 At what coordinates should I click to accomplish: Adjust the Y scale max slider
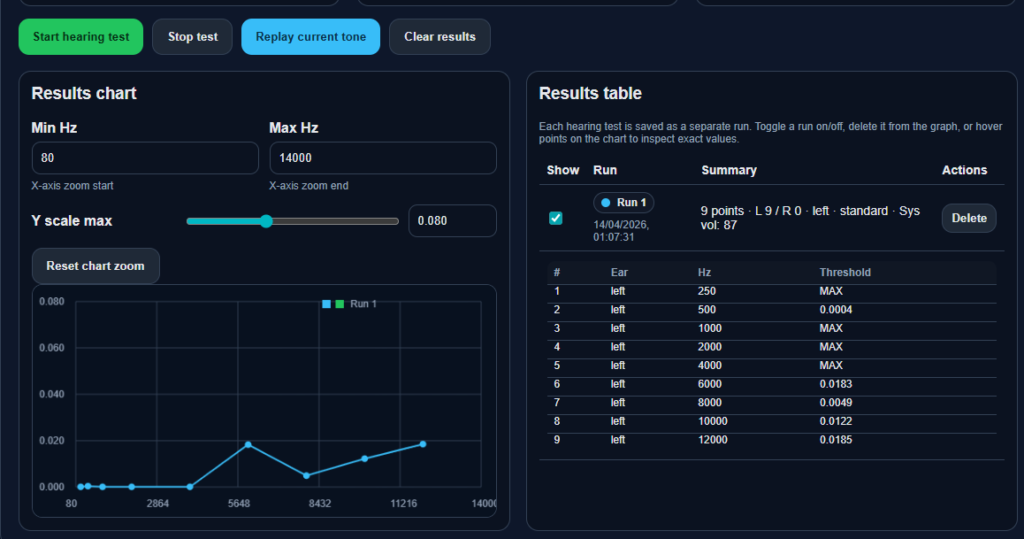(x=266, y=222)
